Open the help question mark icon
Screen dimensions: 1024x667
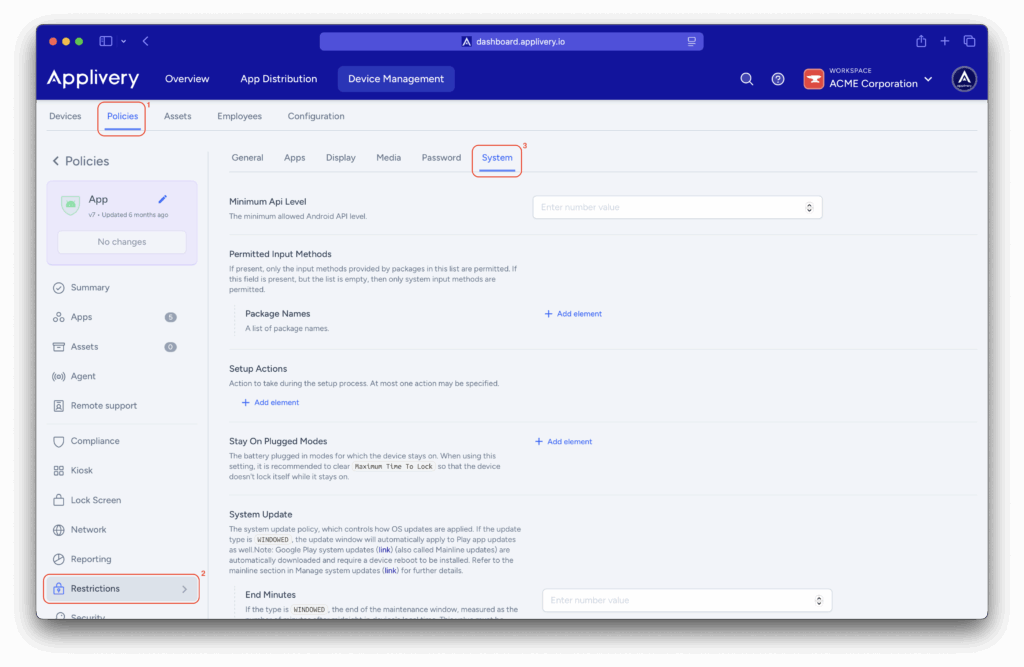point(778,79)
